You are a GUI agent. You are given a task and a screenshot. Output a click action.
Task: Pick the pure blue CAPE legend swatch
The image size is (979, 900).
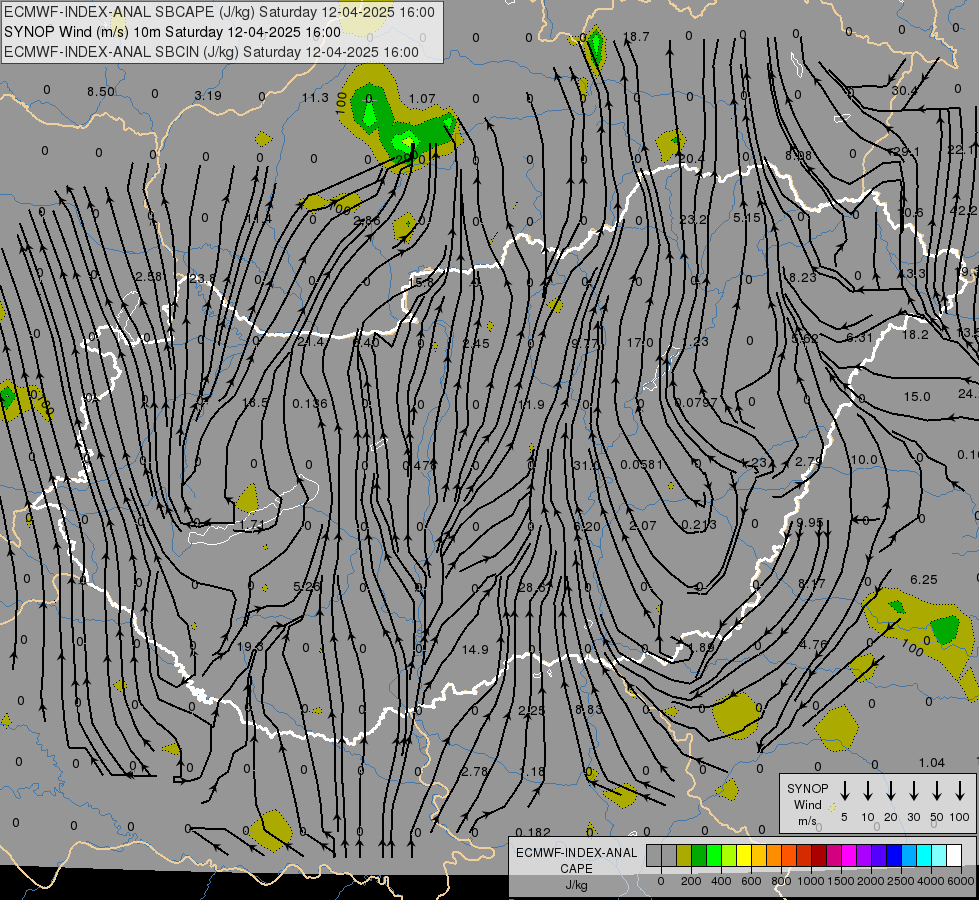point(893,856)
